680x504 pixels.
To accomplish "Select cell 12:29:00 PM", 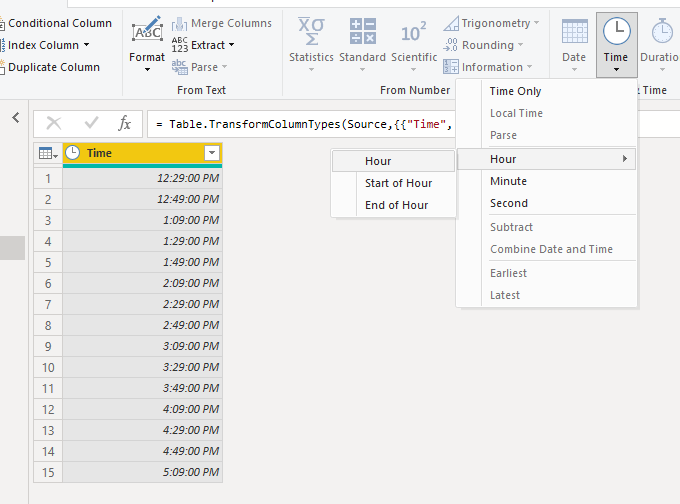I will [142, 178].
